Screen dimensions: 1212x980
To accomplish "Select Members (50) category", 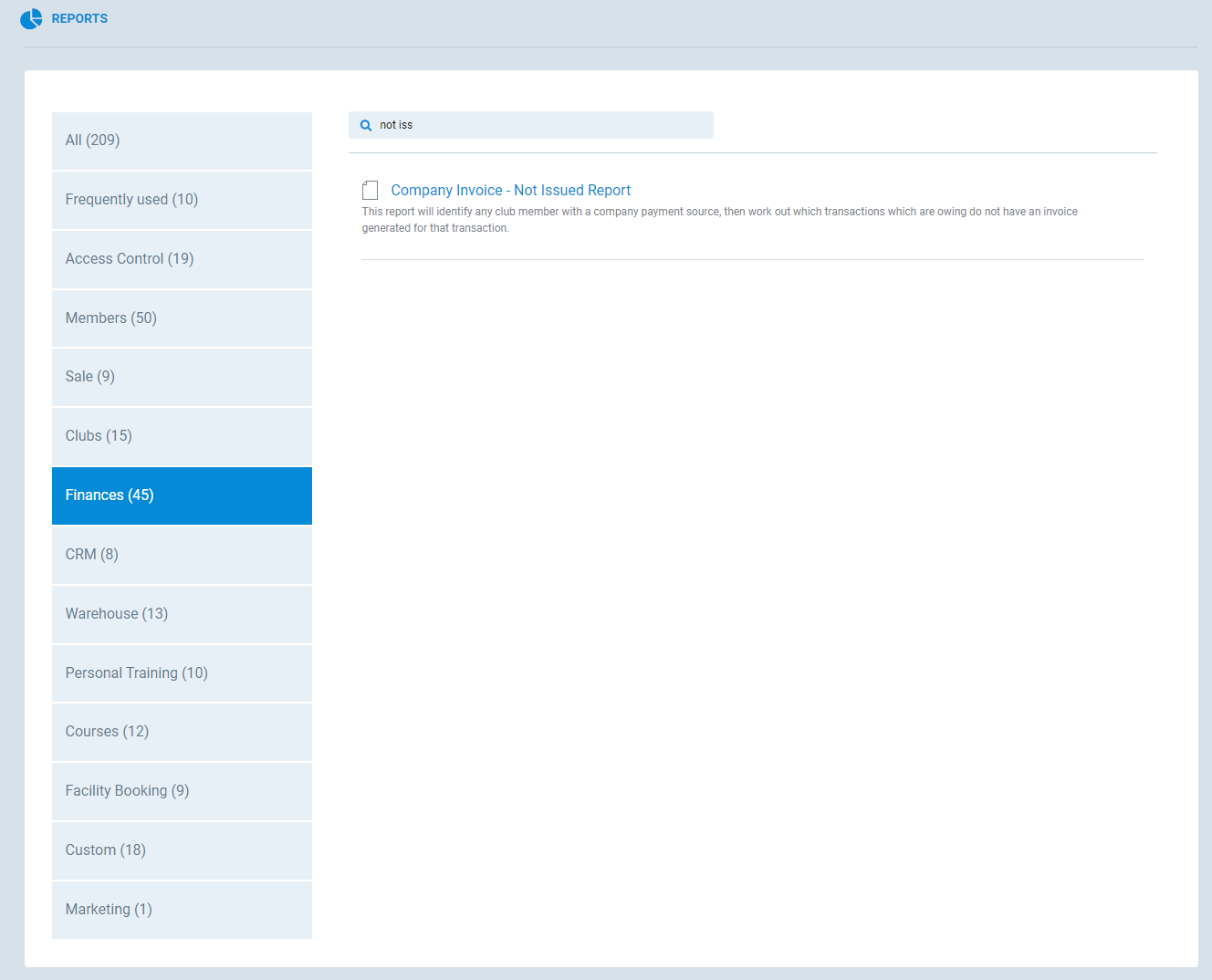I will click(x=182, y=318).
